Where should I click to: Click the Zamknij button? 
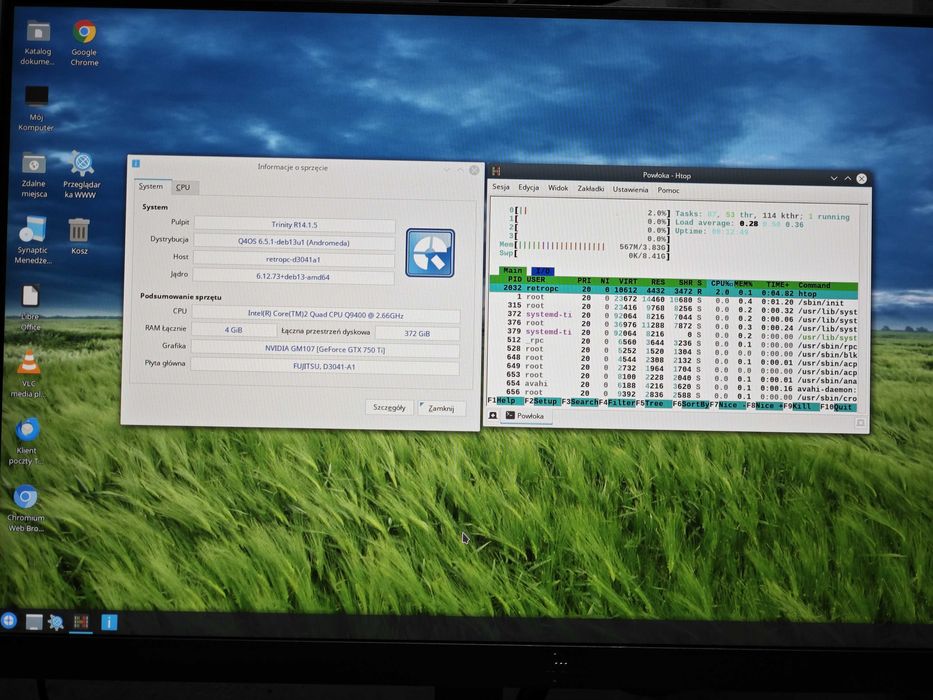(442, 408)
